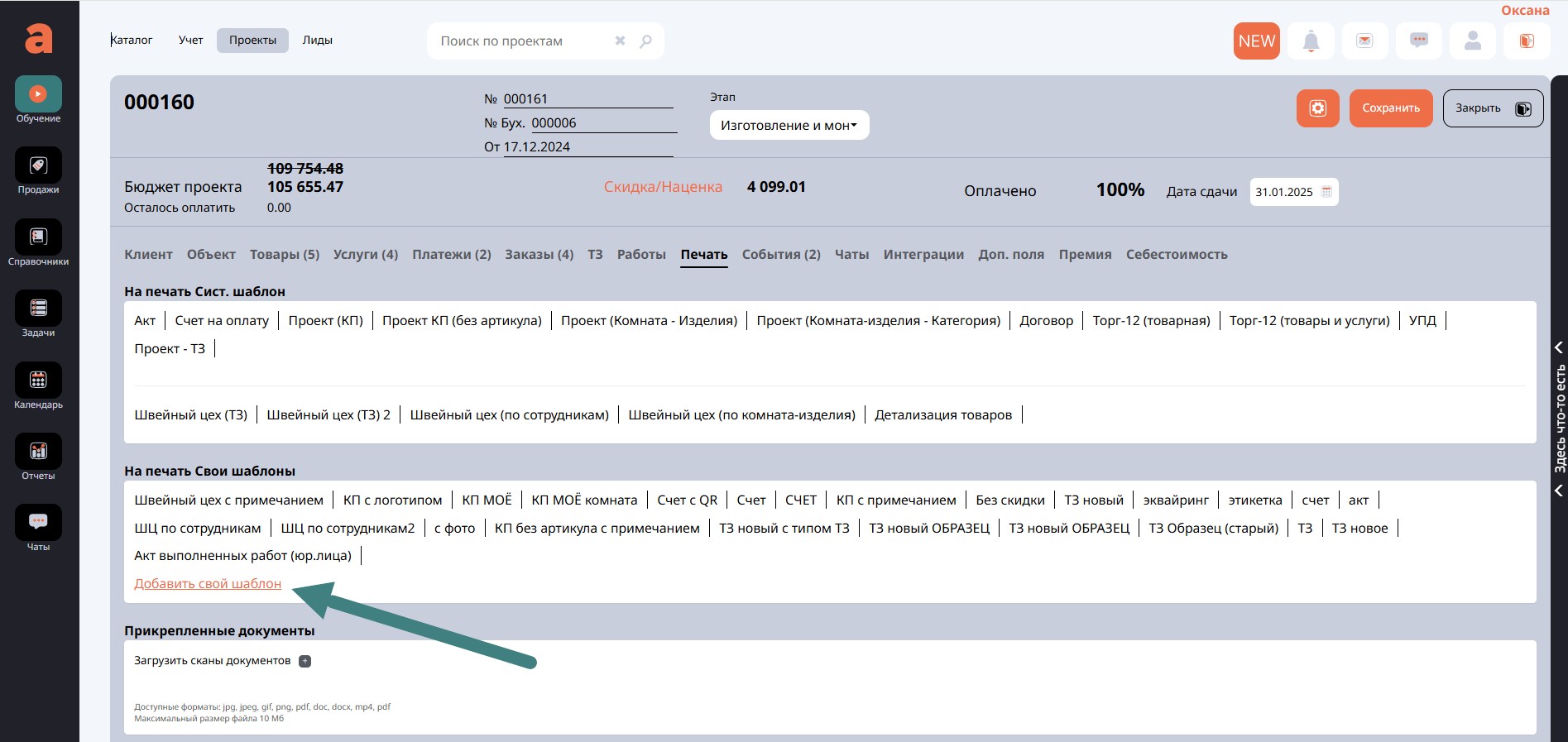Click the Сохранить button
This screenshot has height=742, width=1568.
coord(1390,108)
